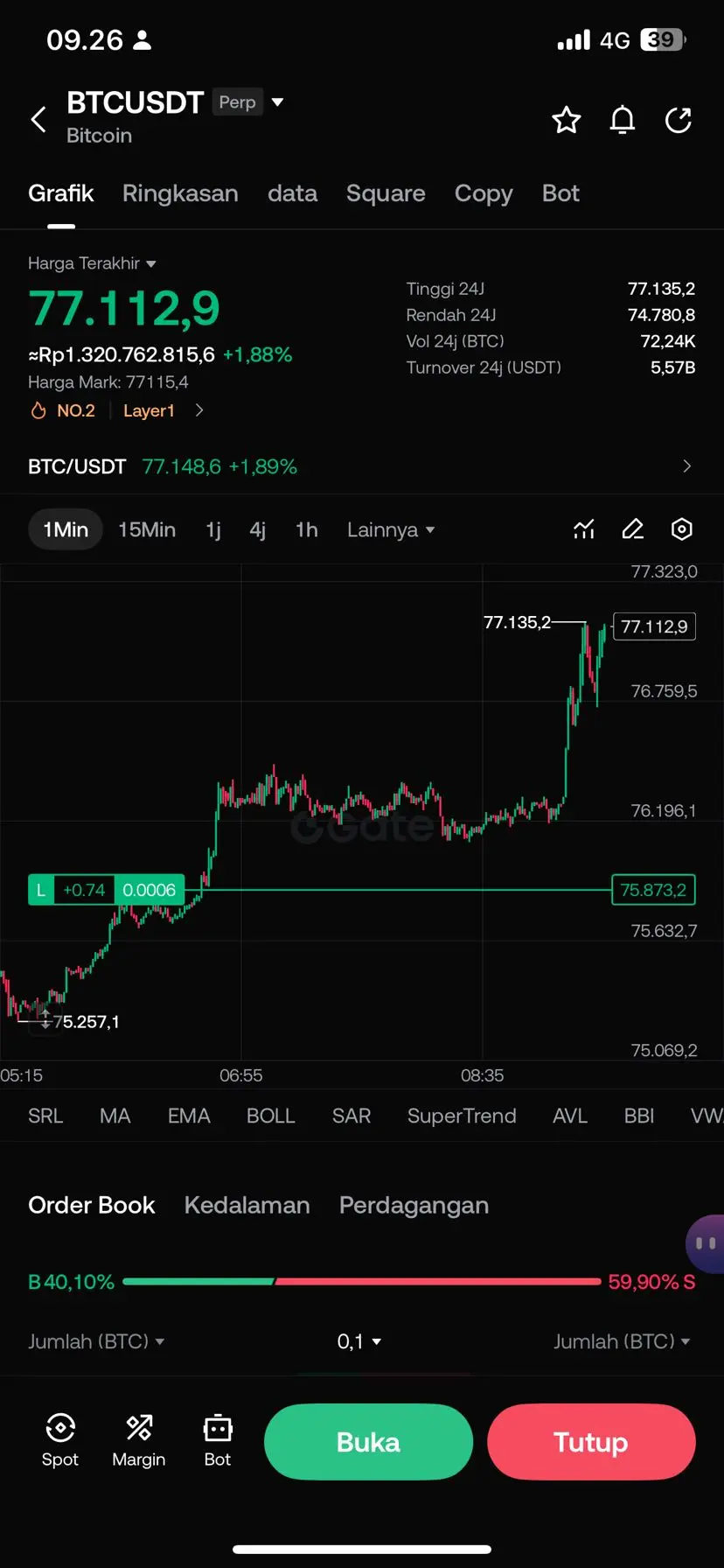Select Order Book tab

coord(92,1205)
